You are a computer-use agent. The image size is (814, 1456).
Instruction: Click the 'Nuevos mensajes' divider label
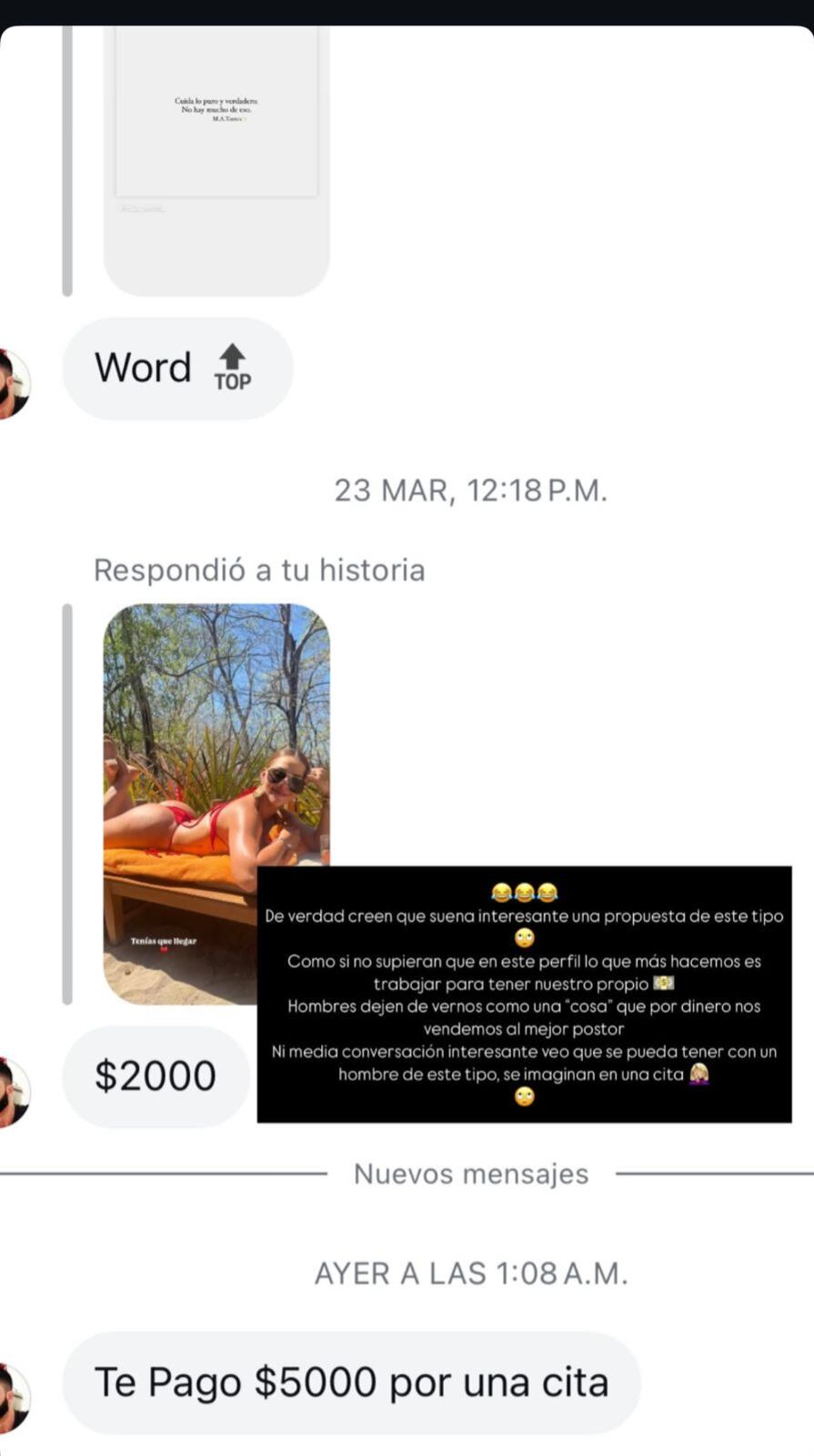pyautogui.click(x=471, y=1174)
